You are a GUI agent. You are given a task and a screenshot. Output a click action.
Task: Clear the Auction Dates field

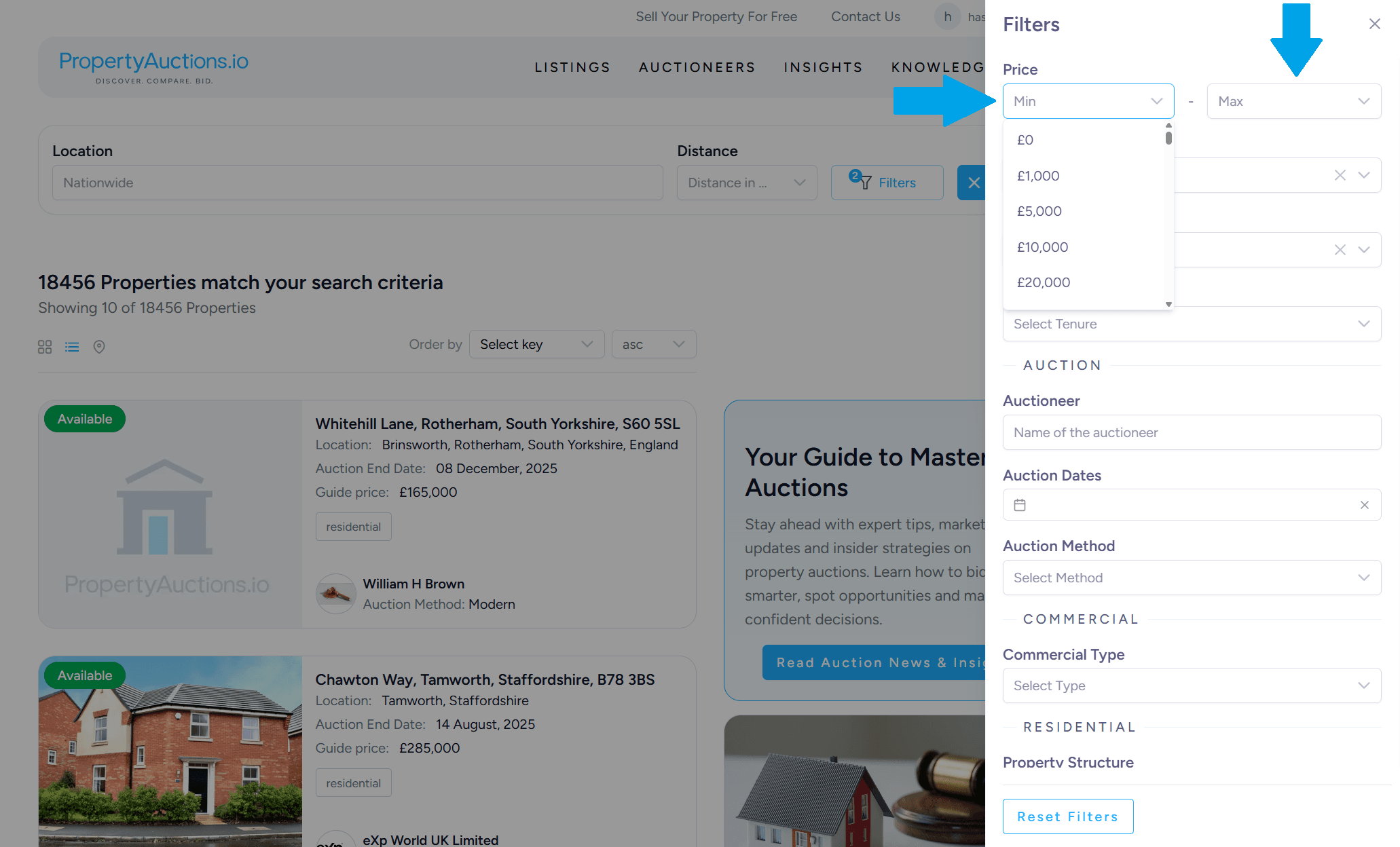[1364, 505]
